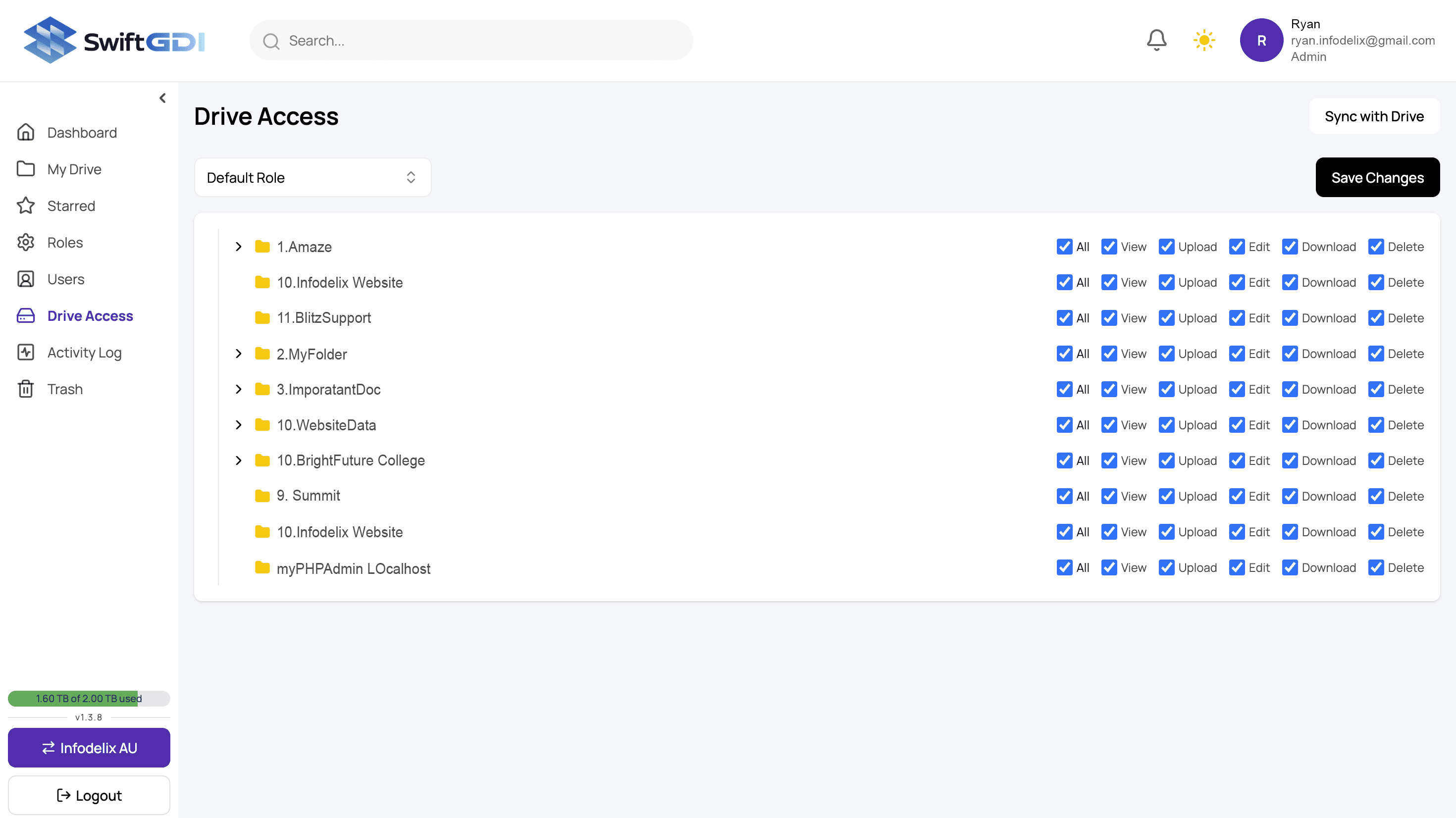Viewport: 1456px width, 818px height.
Task: Open the Users menu item
Action: [x=65, y=279]
